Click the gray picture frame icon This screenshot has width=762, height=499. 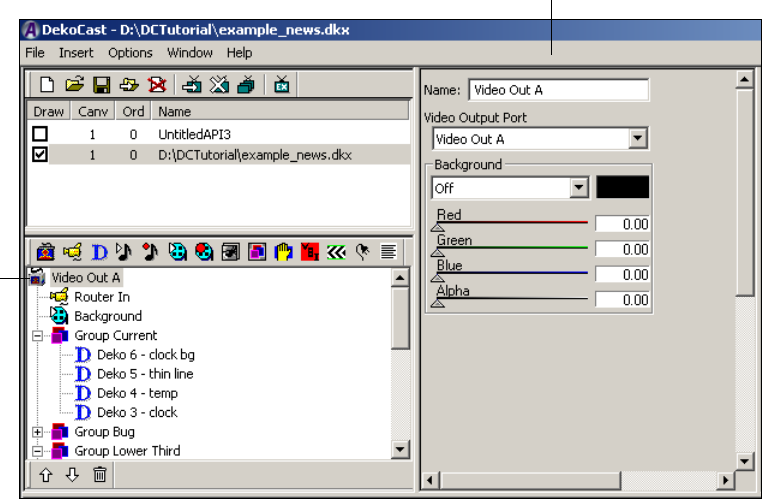tap(230, 252)
